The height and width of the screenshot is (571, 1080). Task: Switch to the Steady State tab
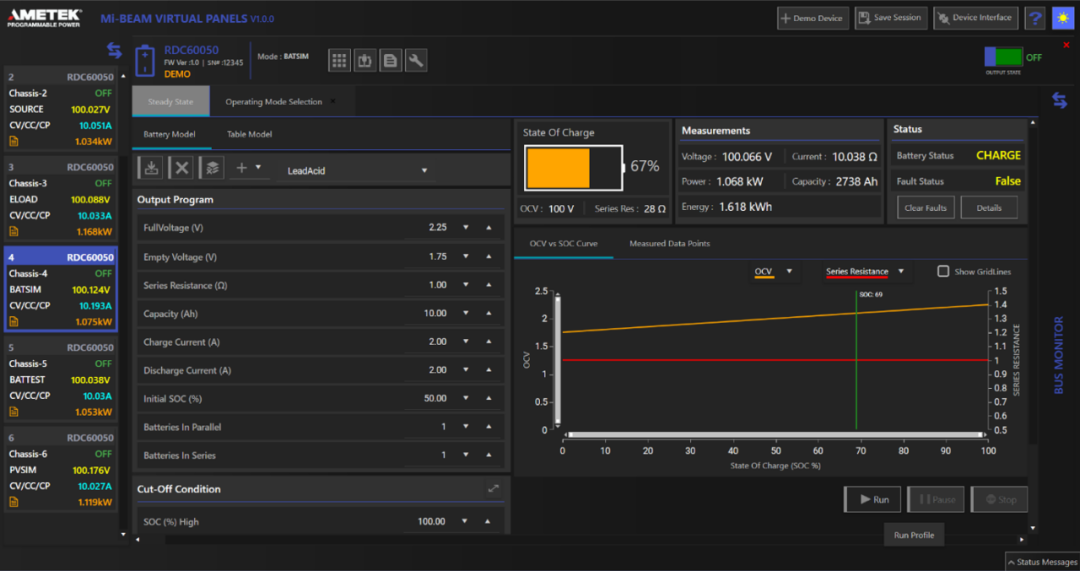point(171,101)
